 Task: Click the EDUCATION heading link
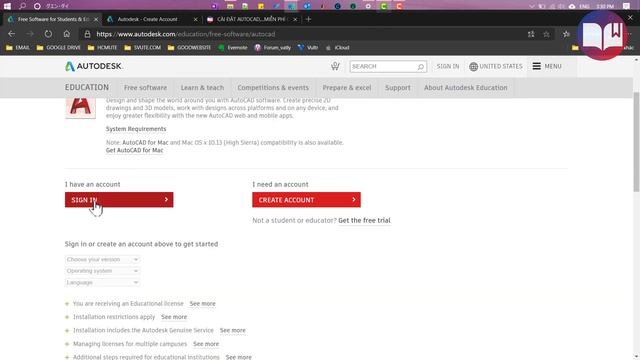87,87
